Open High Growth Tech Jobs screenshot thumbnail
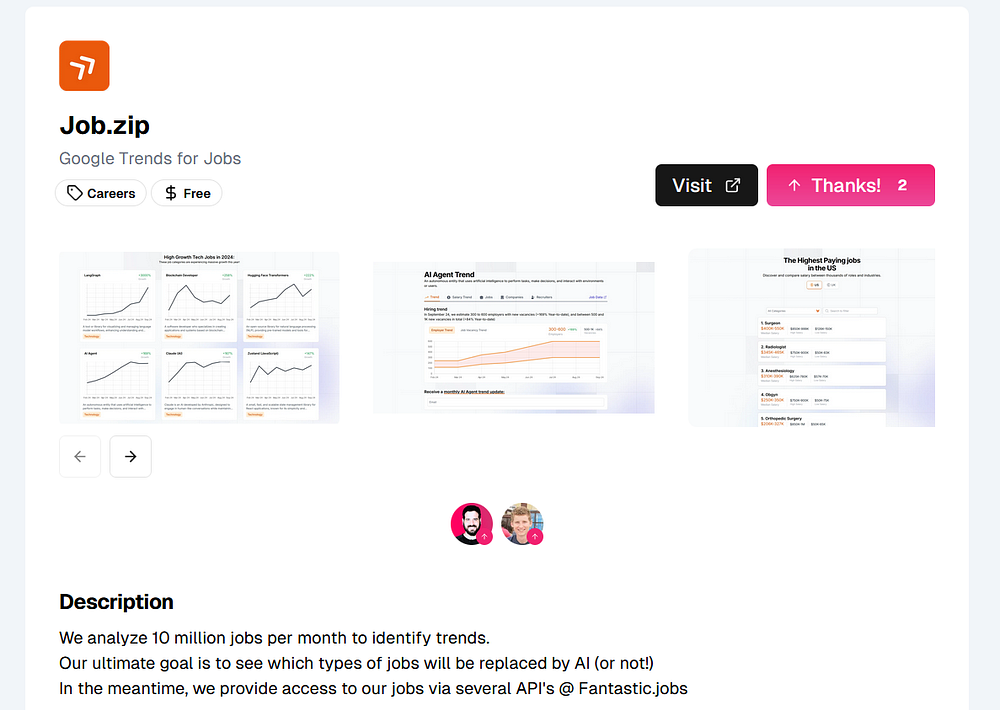Image resolution: width=1000 pixels, height=710 pixels. click(200, 337)
